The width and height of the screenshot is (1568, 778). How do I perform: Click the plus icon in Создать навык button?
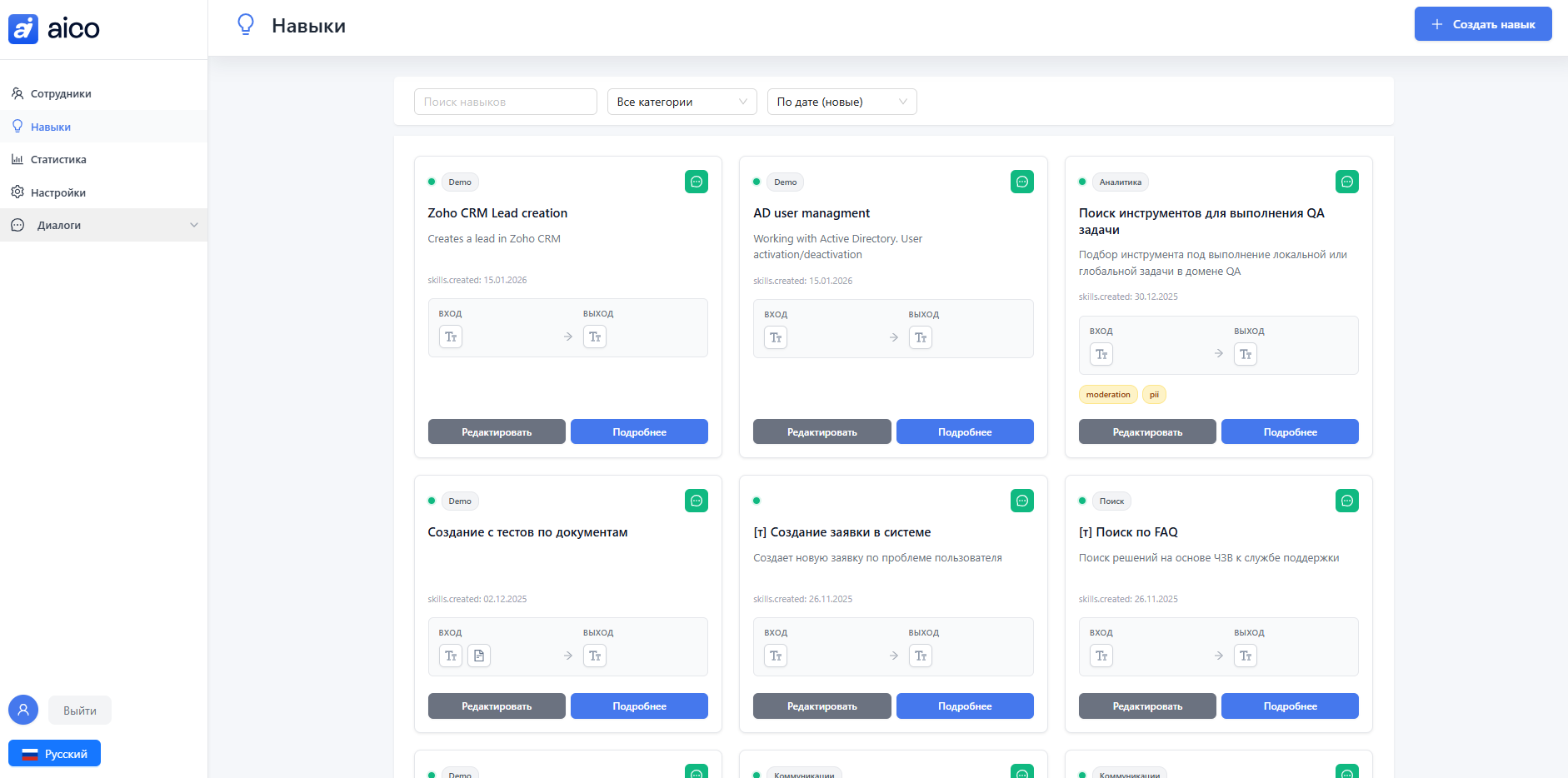(1437, 24)
